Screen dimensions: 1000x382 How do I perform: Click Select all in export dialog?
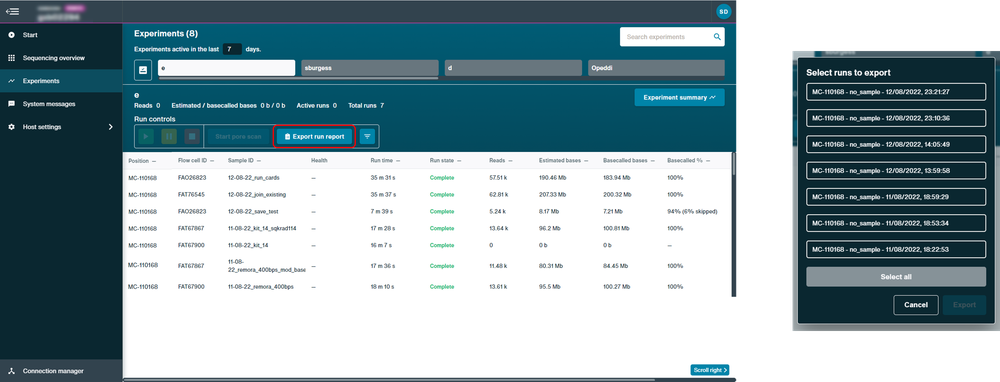pos(896,277)
